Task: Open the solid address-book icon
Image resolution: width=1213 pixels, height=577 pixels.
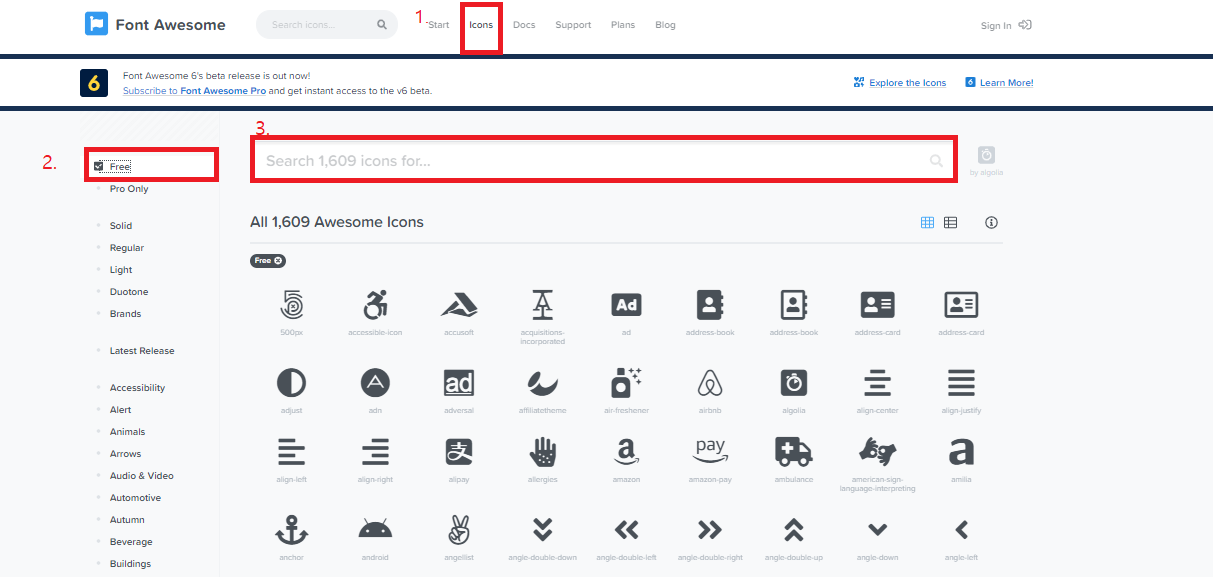Action: click(710, 305)
